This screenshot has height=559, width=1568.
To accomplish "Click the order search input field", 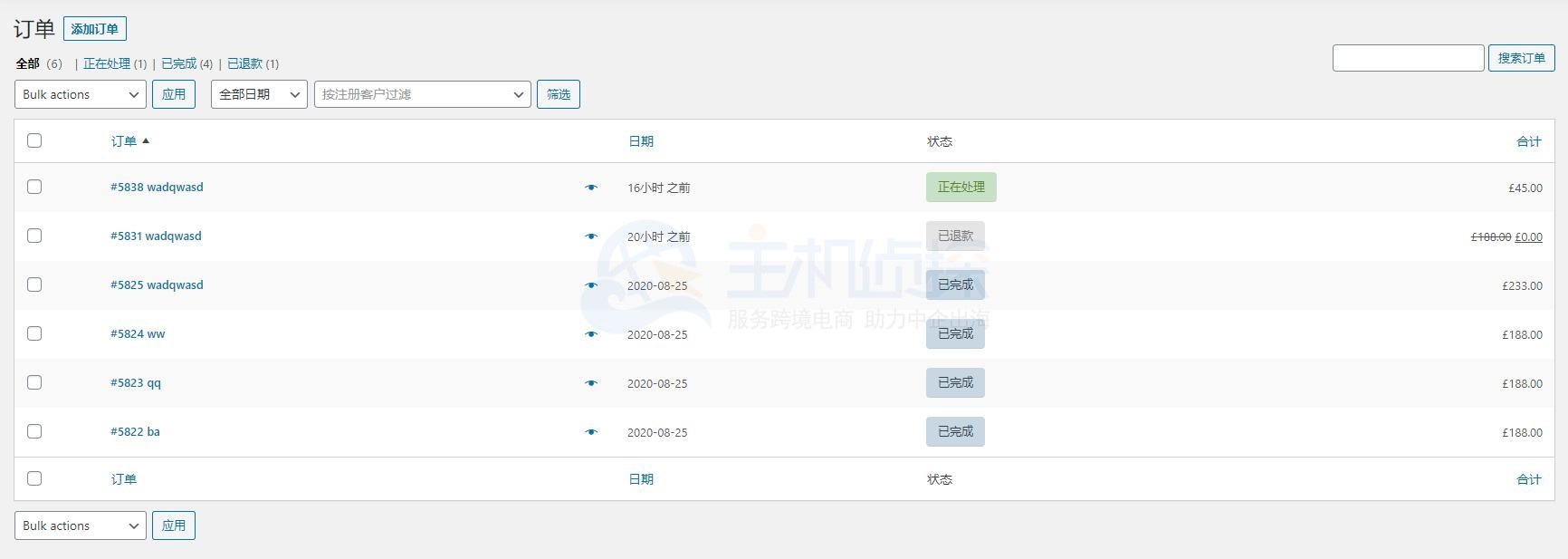I will [1408, 58].
